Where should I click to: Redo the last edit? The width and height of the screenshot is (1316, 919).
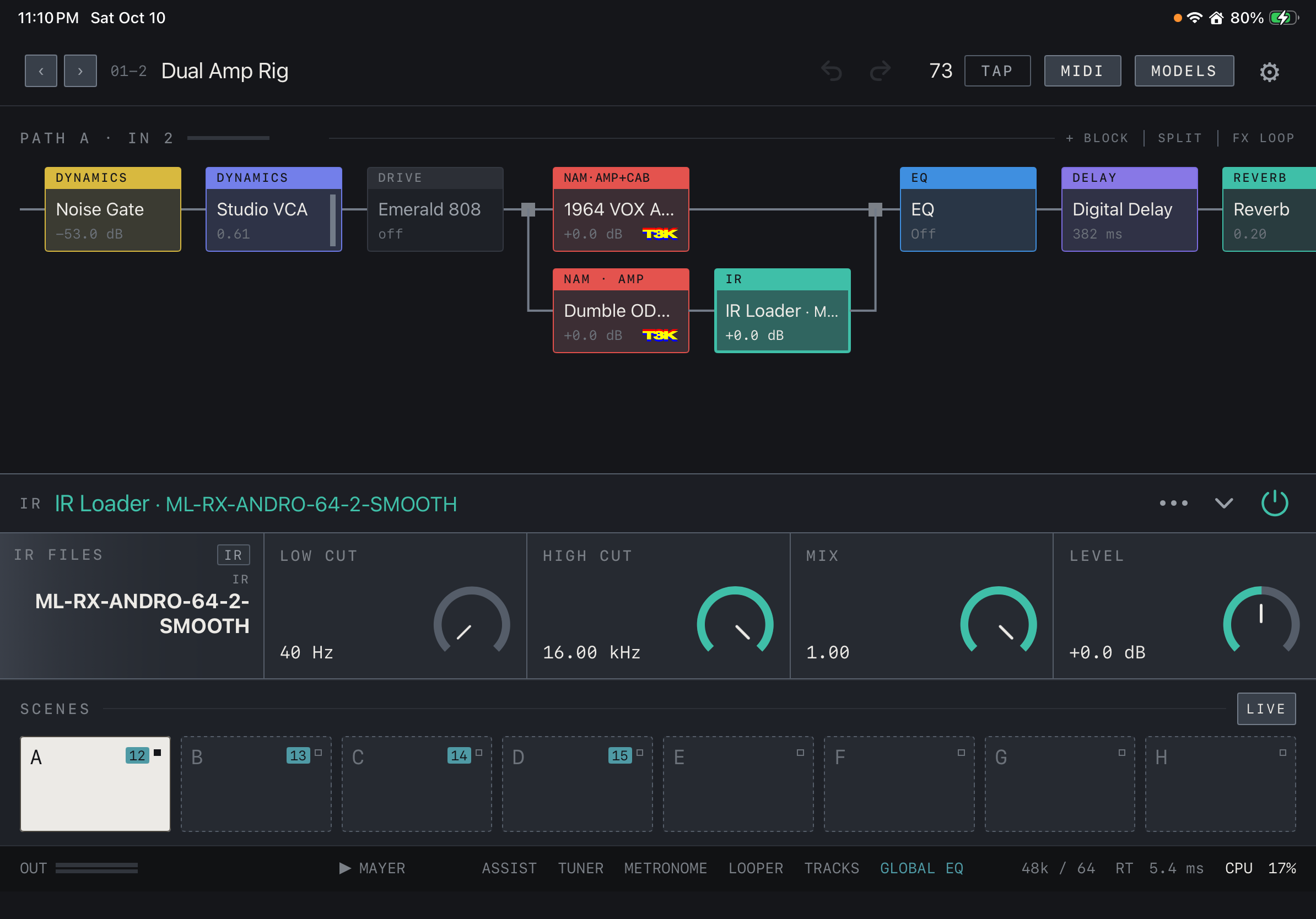coord(880,71)
